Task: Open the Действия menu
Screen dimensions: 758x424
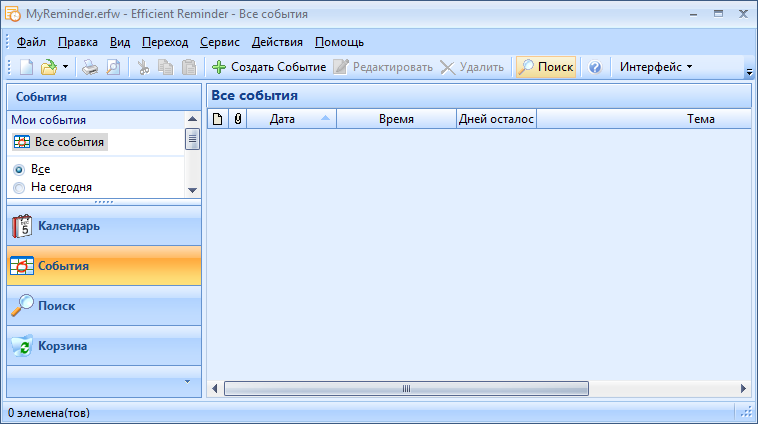Action: 277,42
